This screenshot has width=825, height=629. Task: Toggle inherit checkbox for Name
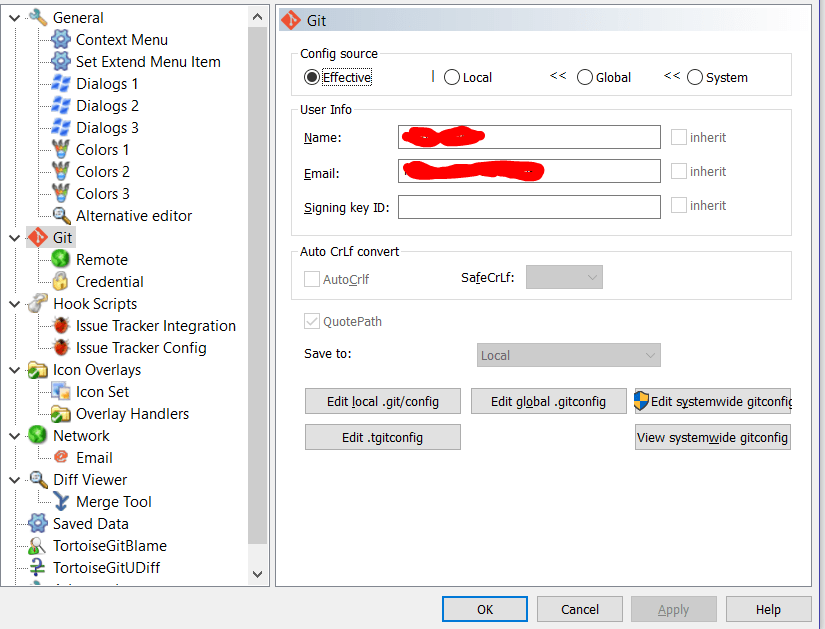[x=679, y=137]
